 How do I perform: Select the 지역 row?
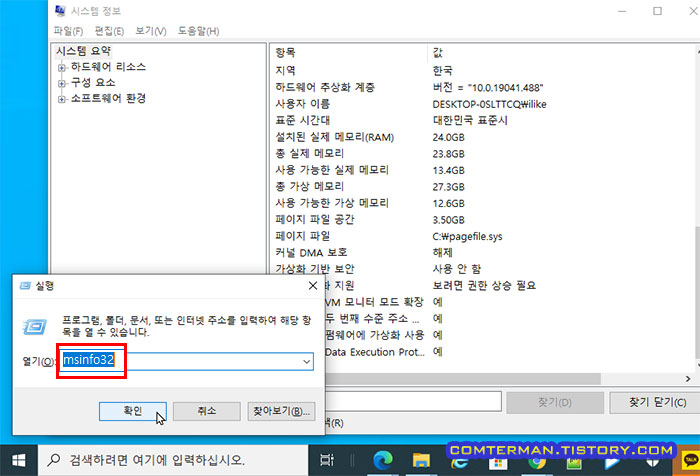coord(482,71)
